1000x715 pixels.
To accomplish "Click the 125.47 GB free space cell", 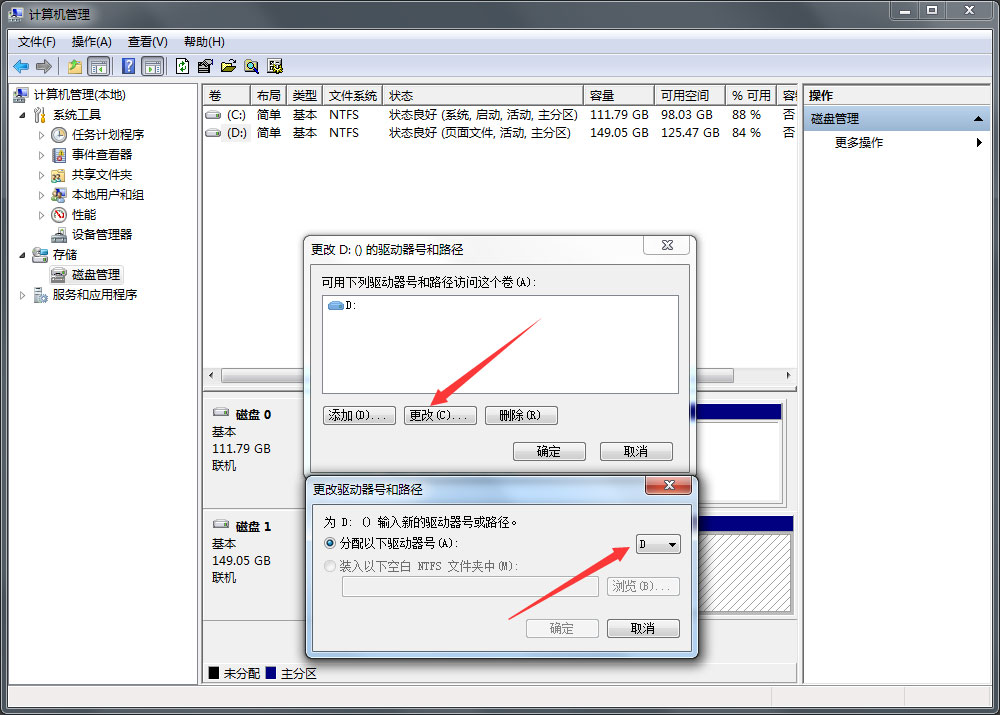I will tap(690, 133).
